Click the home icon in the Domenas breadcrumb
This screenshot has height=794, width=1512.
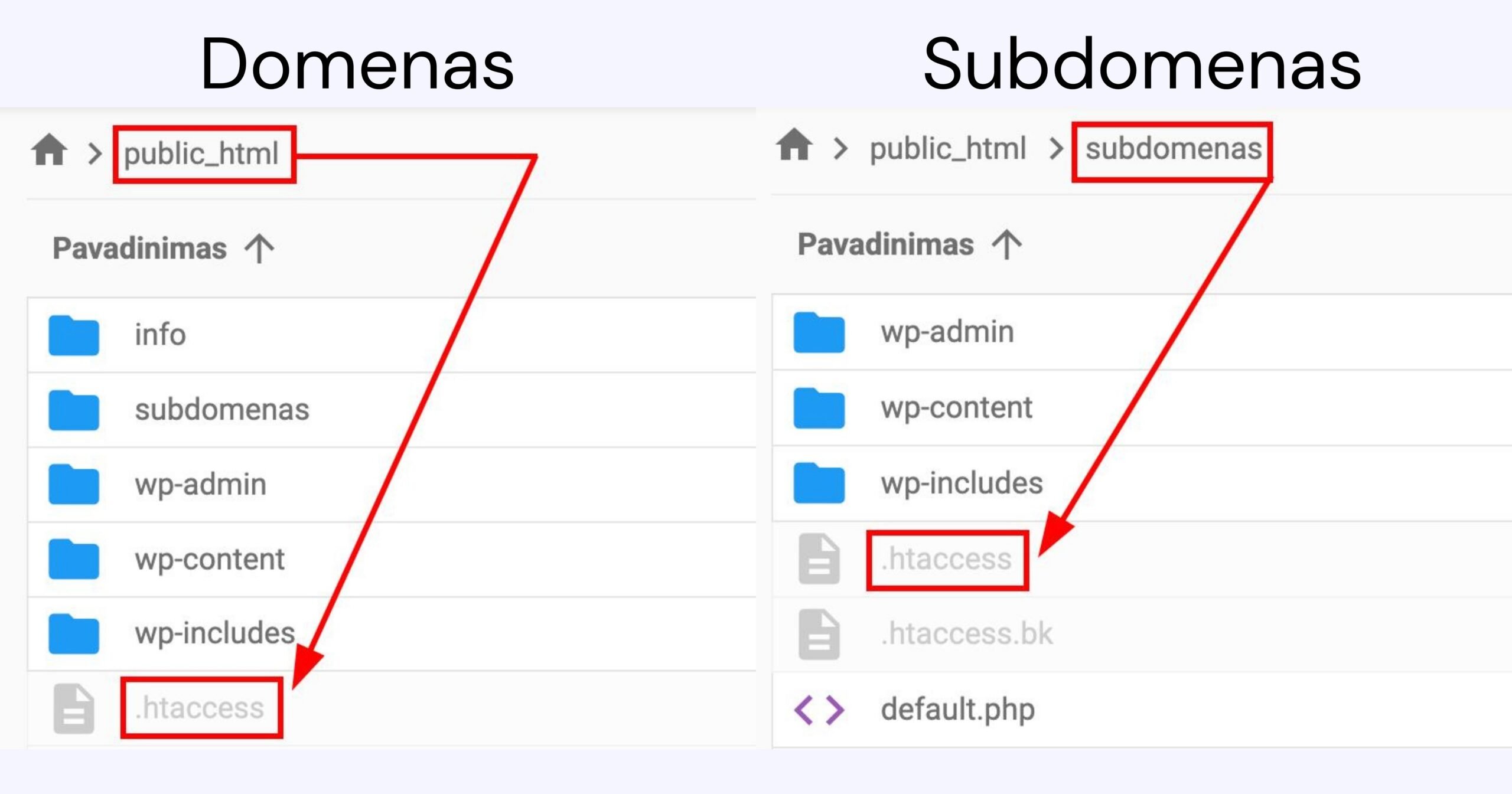pyautogui.click(x=49, y=151)
